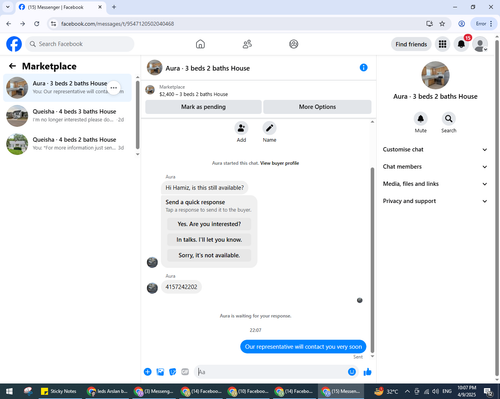Rename the chat with the Name pencil icon
This screenshot has height=399, width=500.
coord(269,128)
